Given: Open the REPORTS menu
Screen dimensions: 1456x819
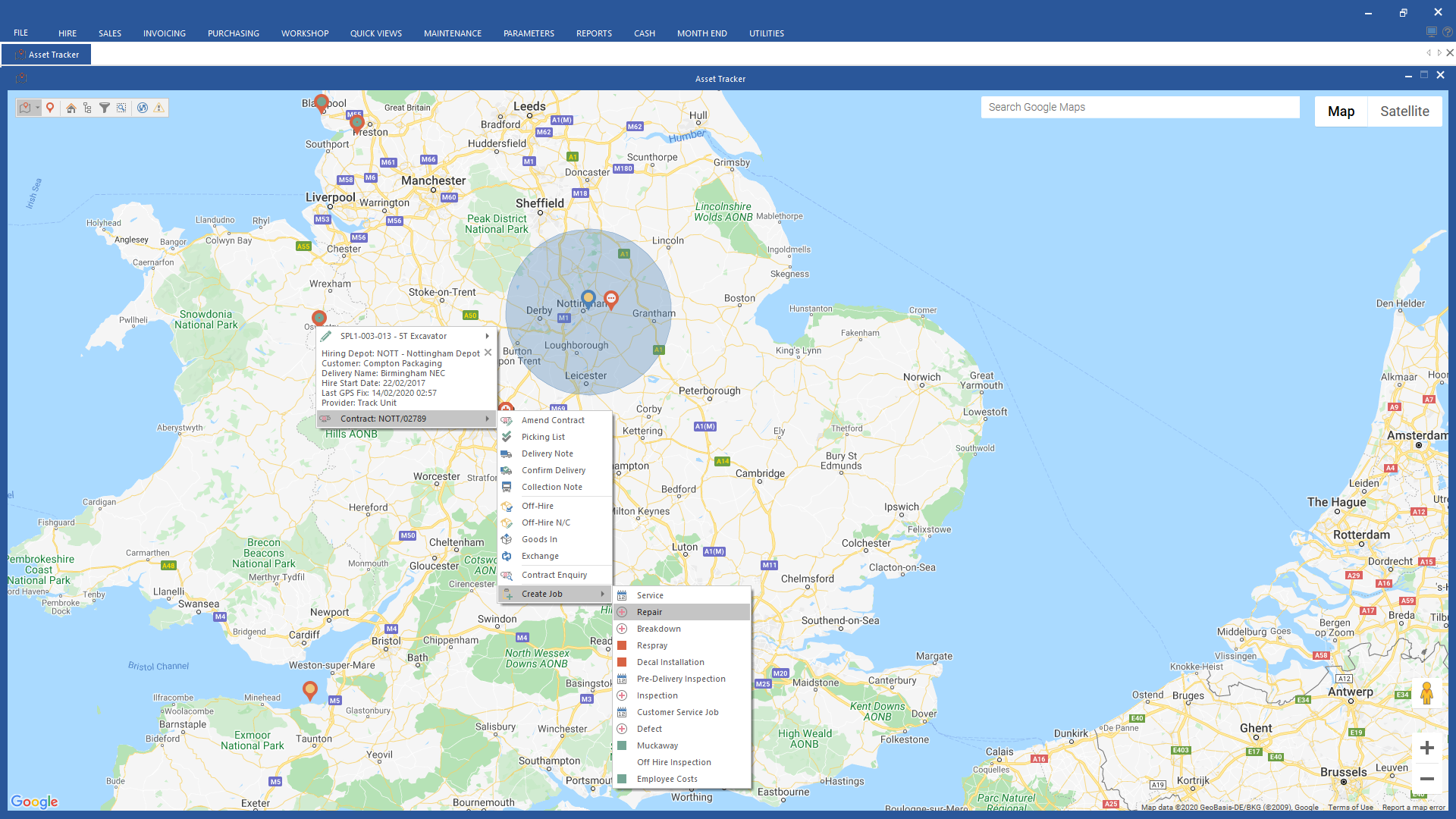Looking at the screenshot, I should tap(594, 33).
